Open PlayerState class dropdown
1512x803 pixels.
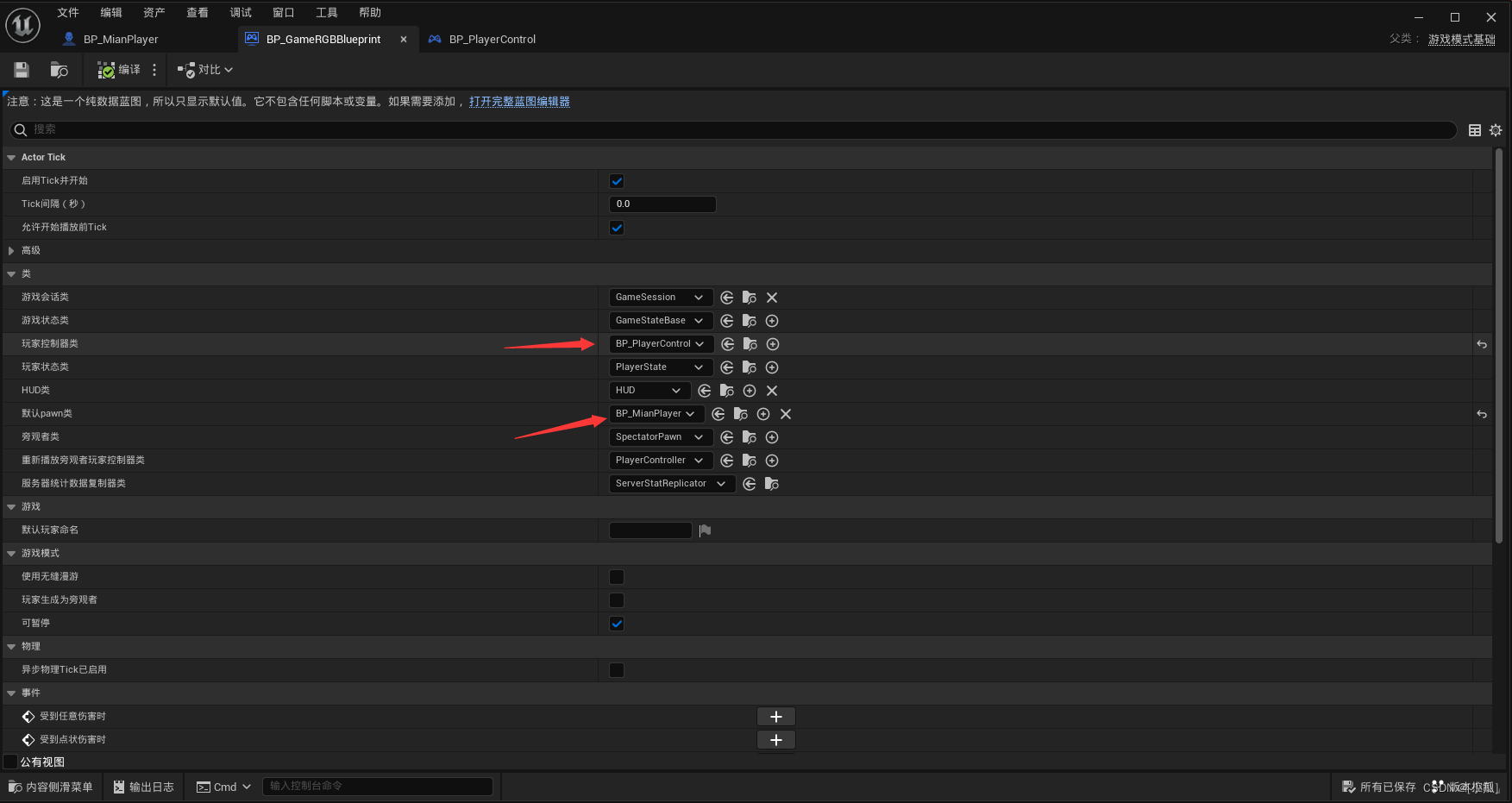[661, 367]
